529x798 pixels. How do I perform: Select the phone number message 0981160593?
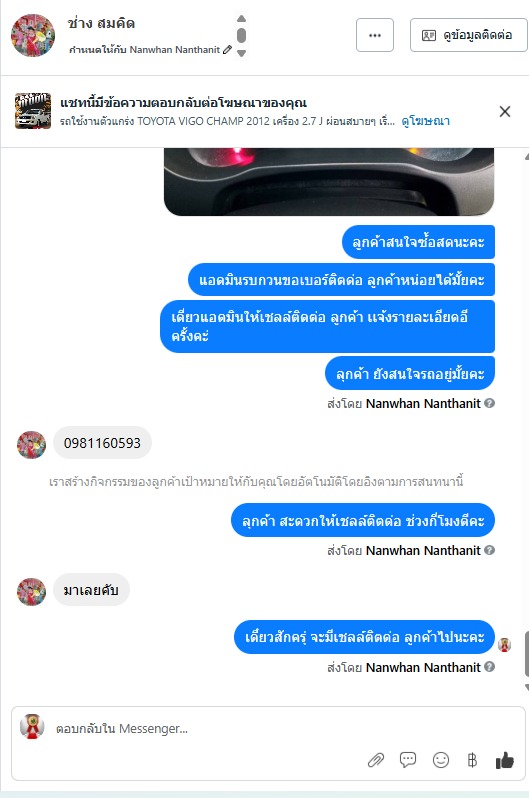pos(102,443)
